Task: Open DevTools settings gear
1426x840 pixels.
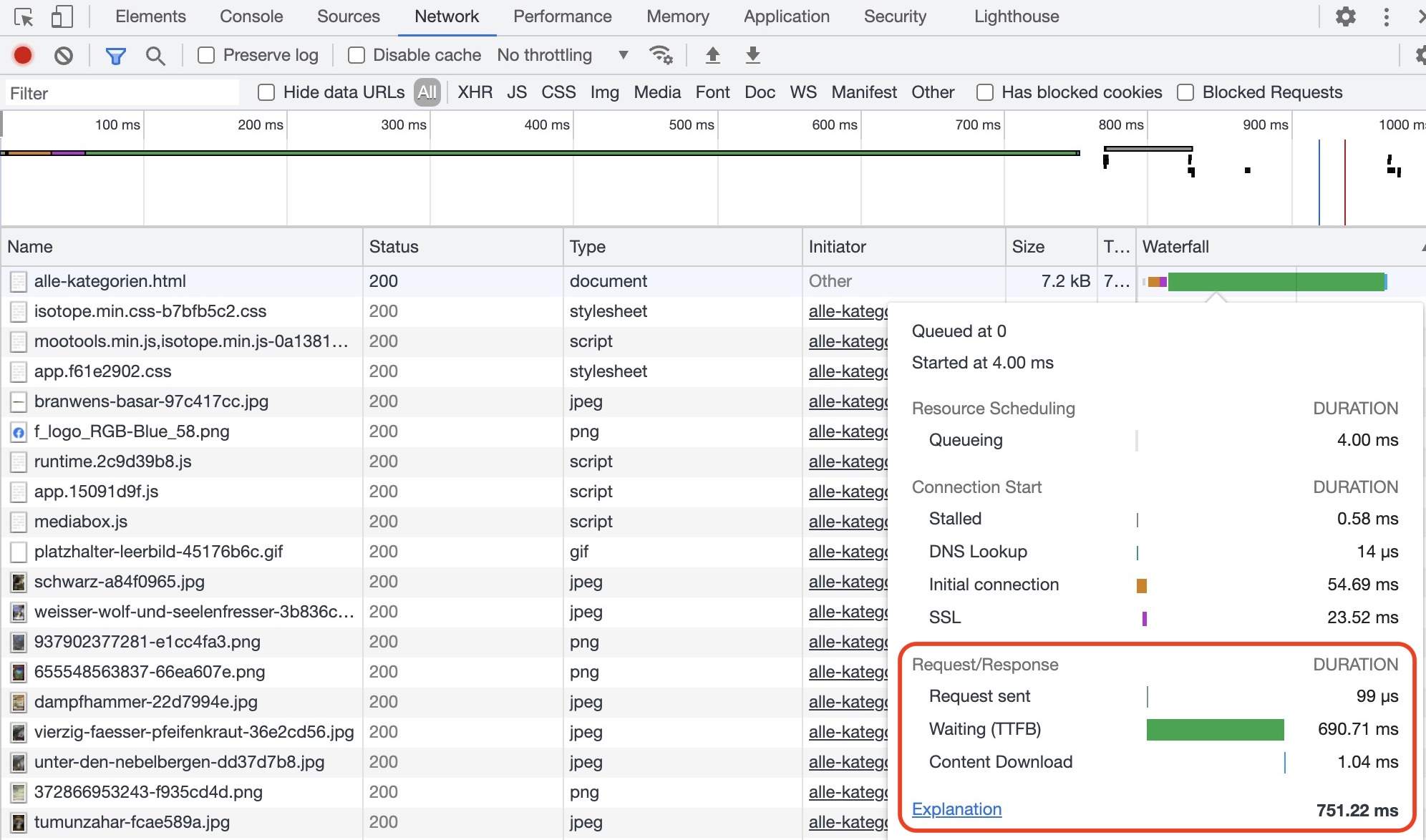Action: pyautogui.click(x=1346, y=16)
